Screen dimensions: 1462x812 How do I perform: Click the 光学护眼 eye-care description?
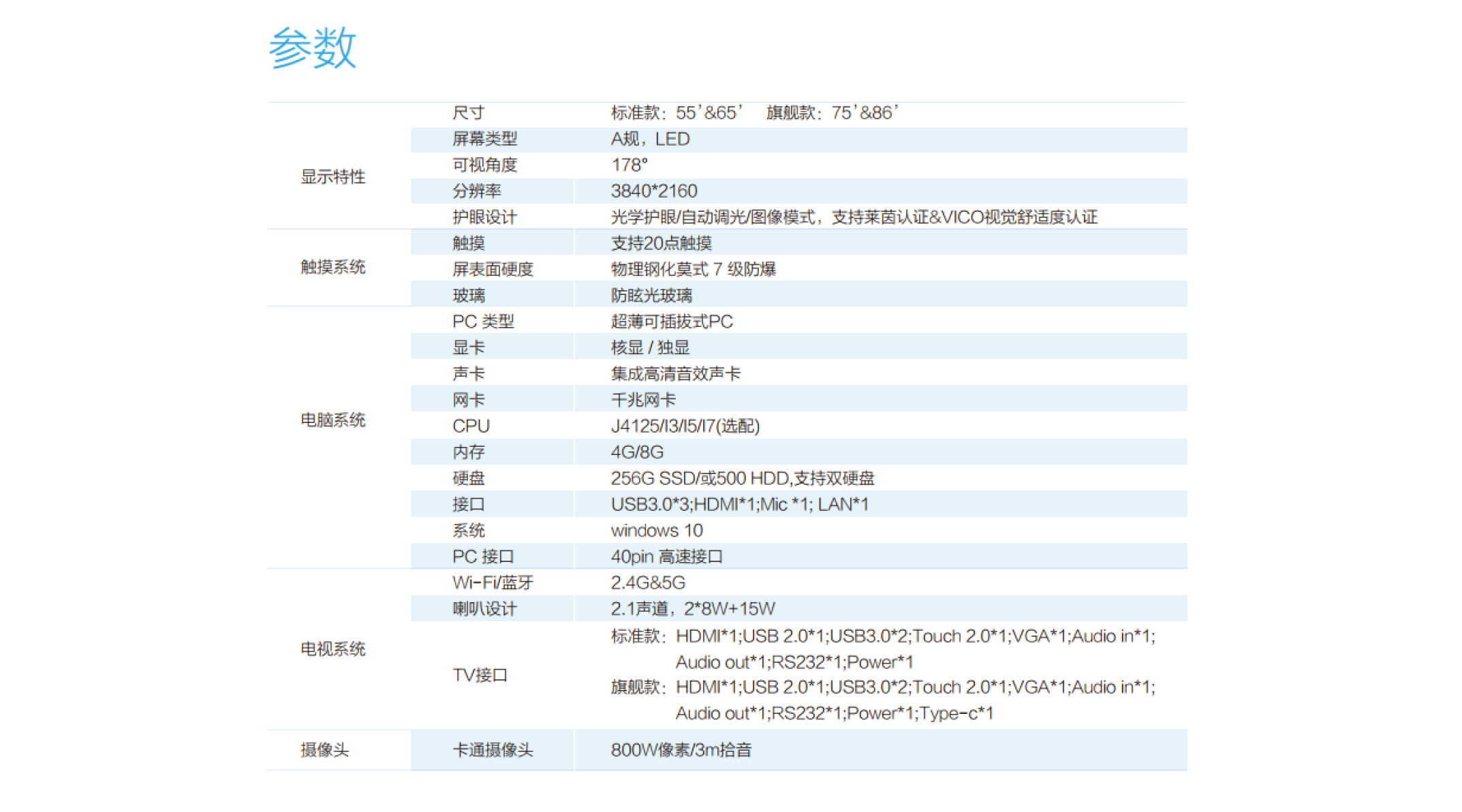point(854,217)
